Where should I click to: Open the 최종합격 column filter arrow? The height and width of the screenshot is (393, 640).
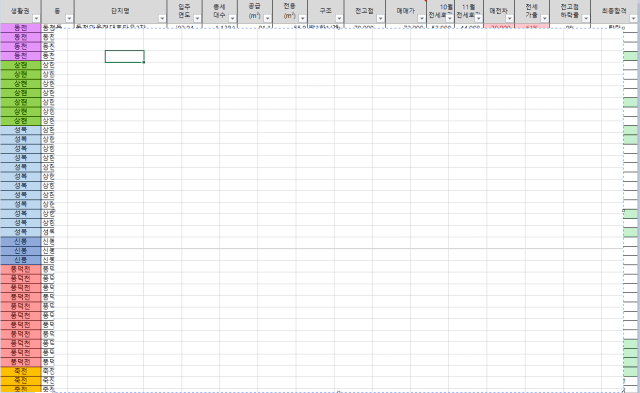633,18
